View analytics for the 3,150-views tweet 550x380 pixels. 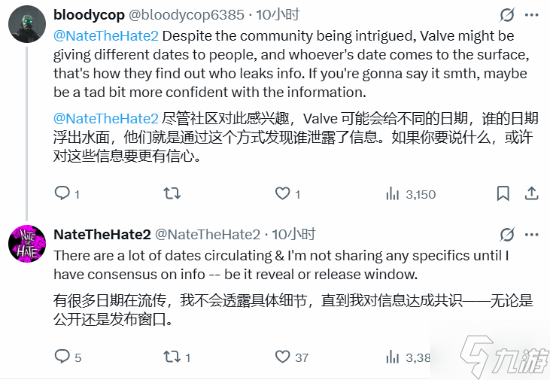[x=411, y=194]
